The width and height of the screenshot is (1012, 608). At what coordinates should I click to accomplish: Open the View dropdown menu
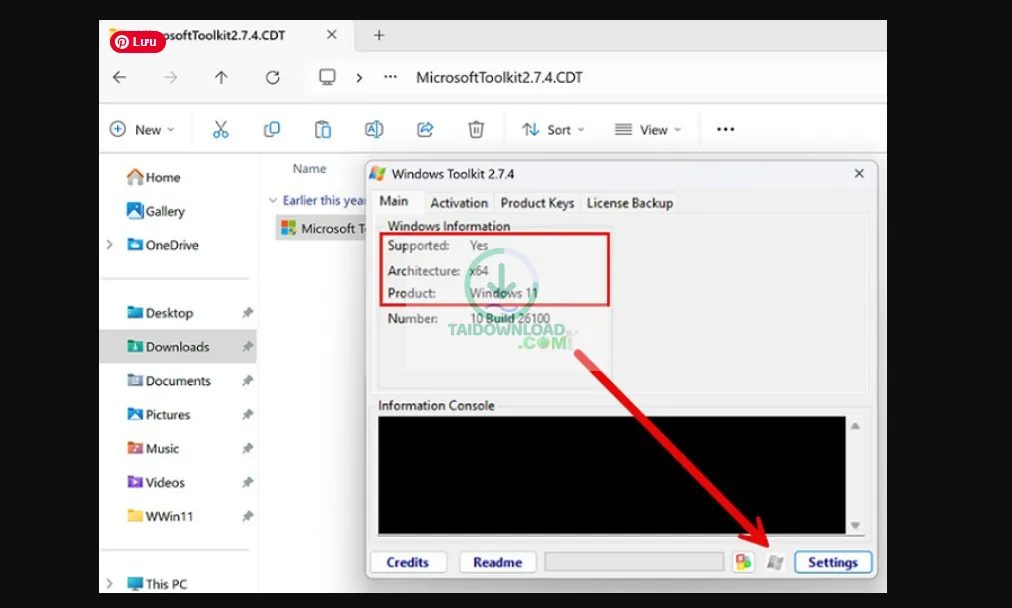[x=647, y=129]
